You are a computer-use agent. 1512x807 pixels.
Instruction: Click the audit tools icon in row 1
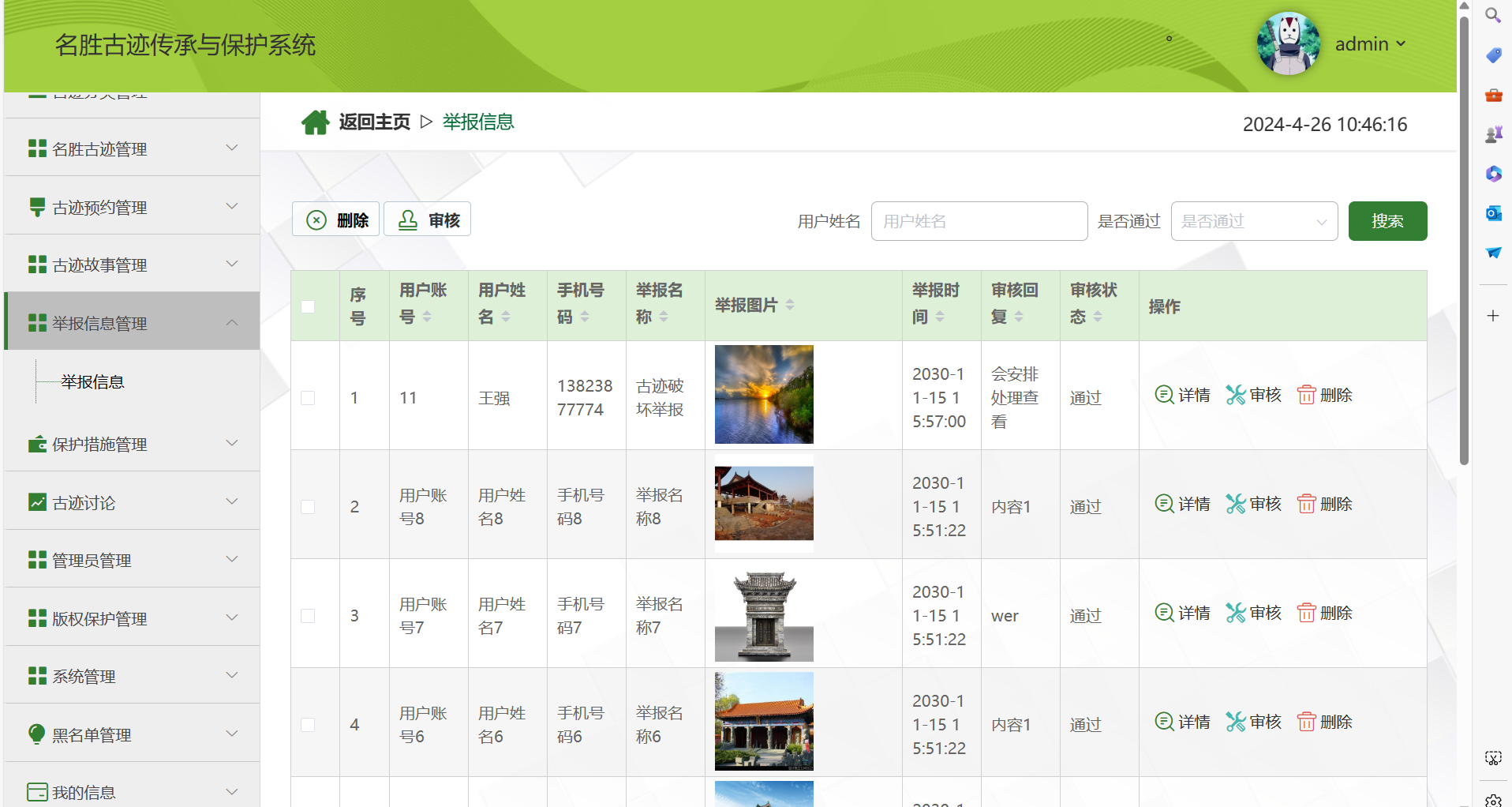1235,394
